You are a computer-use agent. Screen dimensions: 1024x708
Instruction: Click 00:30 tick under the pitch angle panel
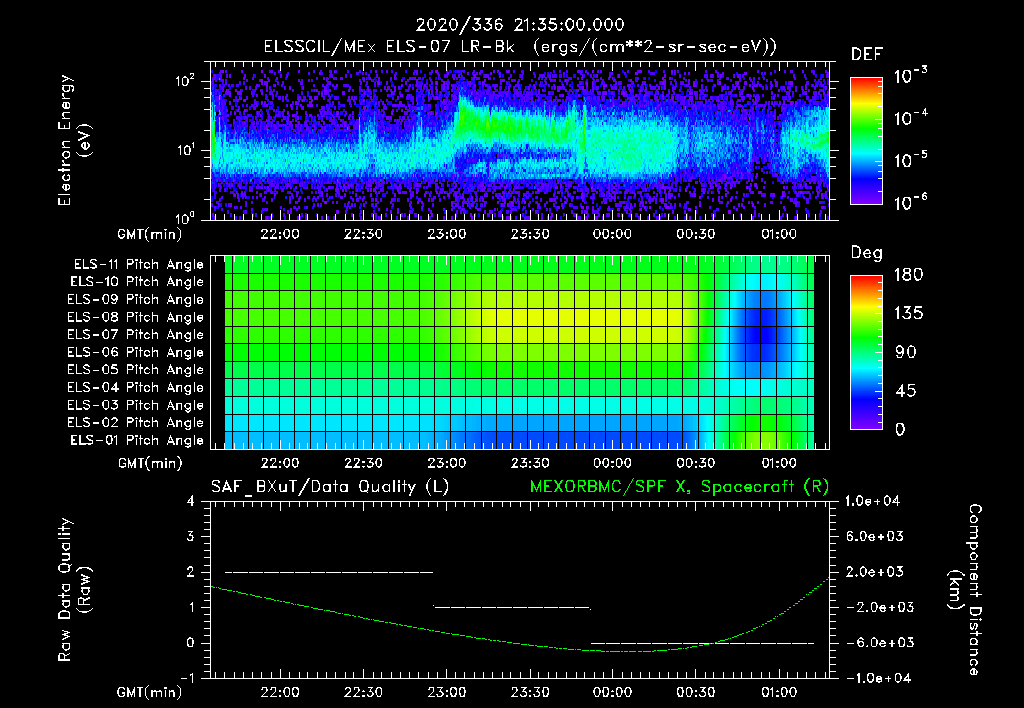[x=696, y=463]
